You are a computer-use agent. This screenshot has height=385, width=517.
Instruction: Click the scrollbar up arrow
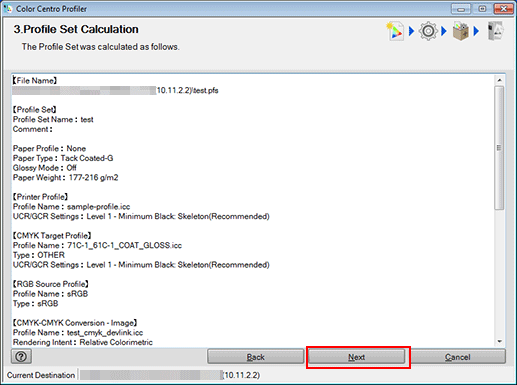click(499, 80)
